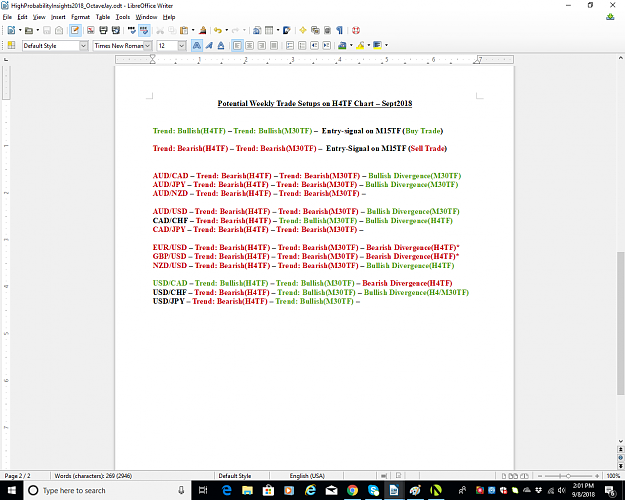Toggle Bullets list icon
Viewport: 625px width, 500px height.
pyautogui.click(x=302, y=45)
